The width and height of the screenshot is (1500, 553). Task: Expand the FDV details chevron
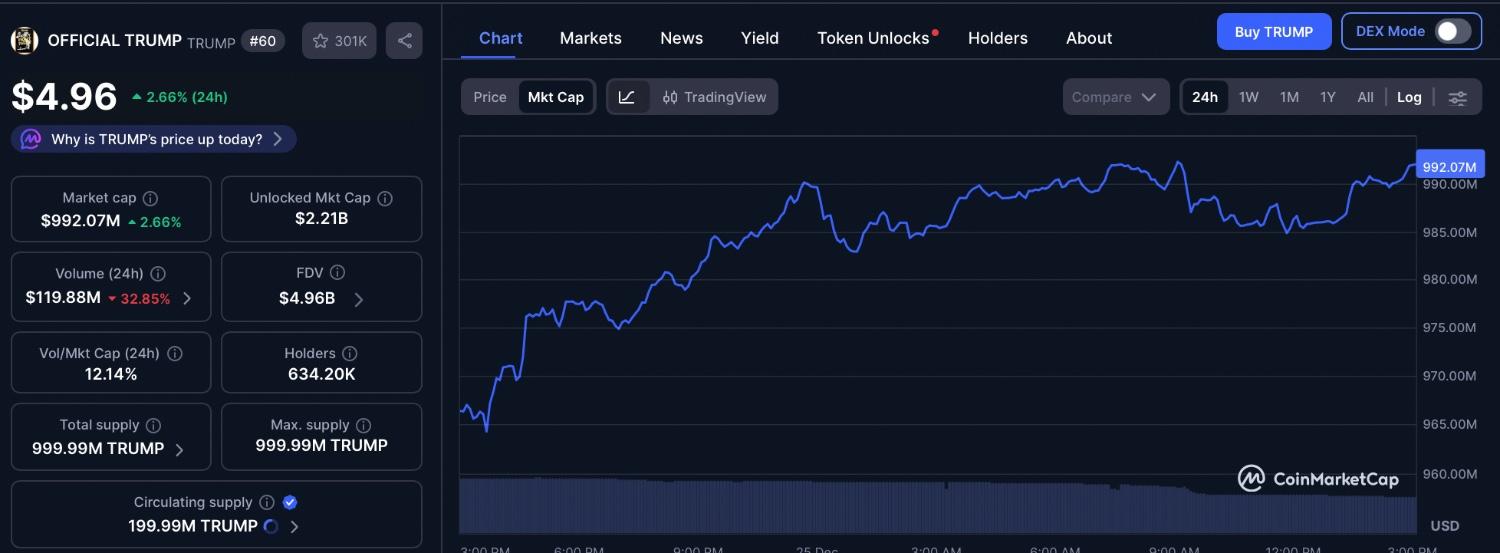359,299
